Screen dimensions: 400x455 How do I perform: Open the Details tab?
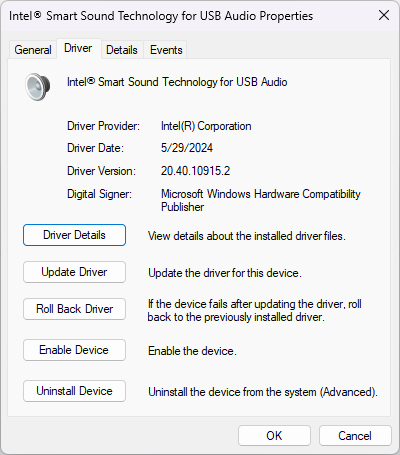(122, 50)
